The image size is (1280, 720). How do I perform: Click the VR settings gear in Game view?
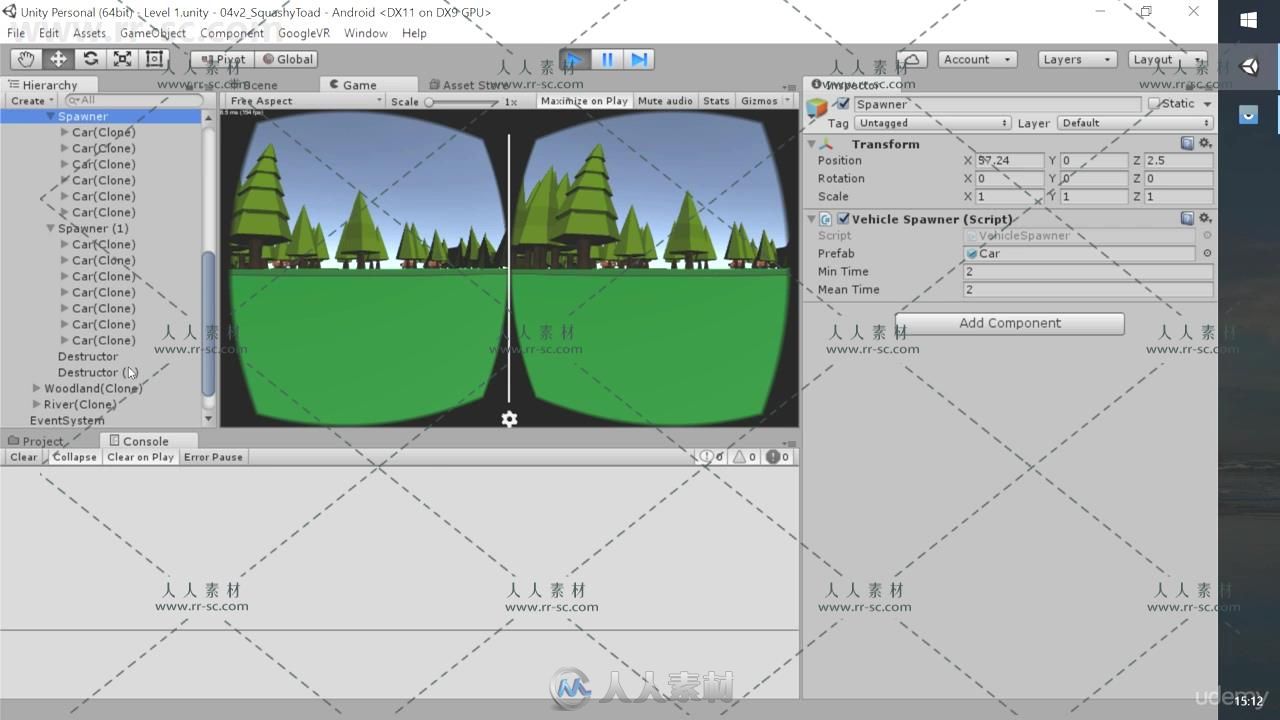pos(509,419)
